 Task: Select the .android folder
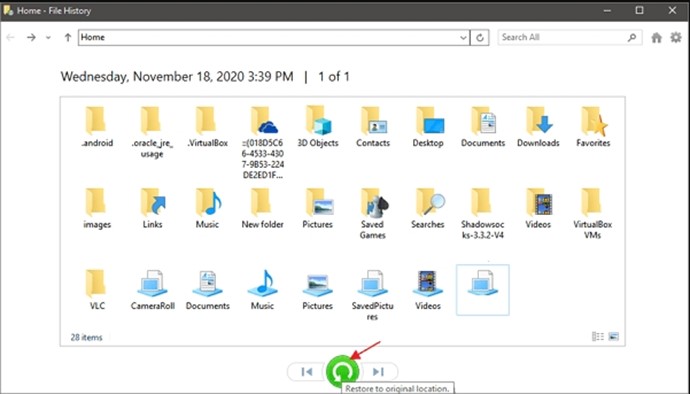(97, 126)
